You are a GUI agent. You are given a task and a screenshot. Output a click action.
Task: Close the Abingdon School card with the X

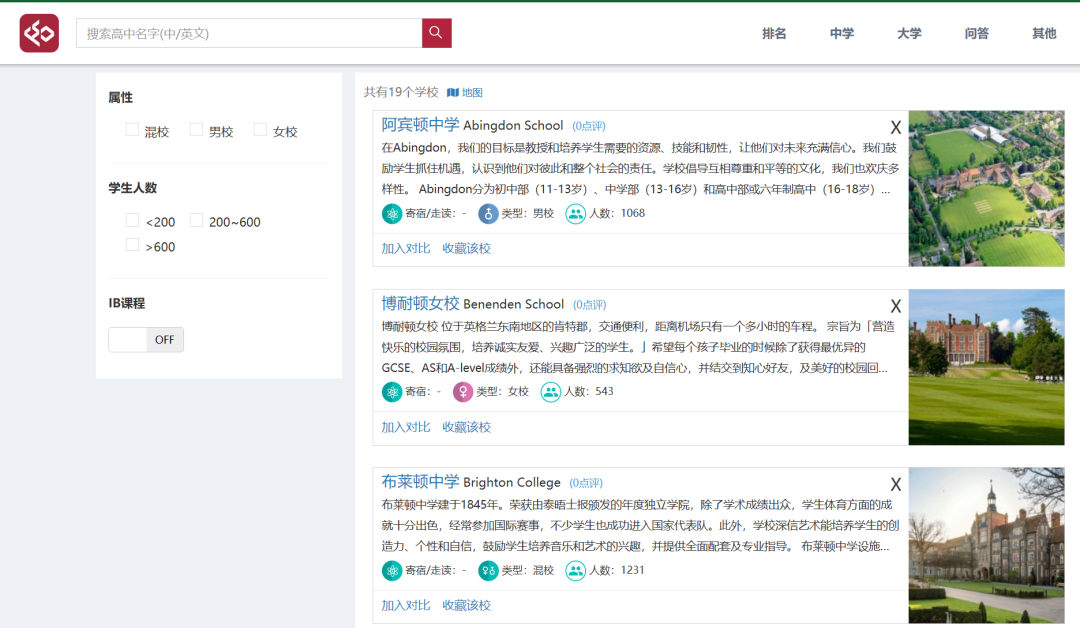[x=895, y=127]
